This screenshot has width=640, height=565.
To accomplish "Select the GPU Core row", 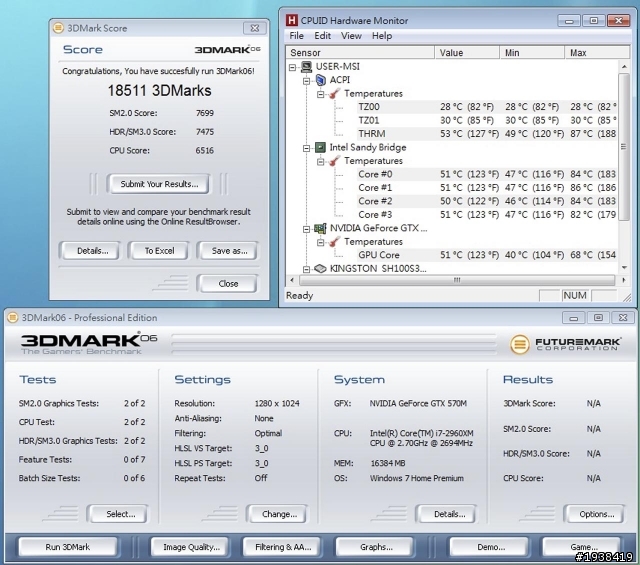I will click(x=486, y=255).
